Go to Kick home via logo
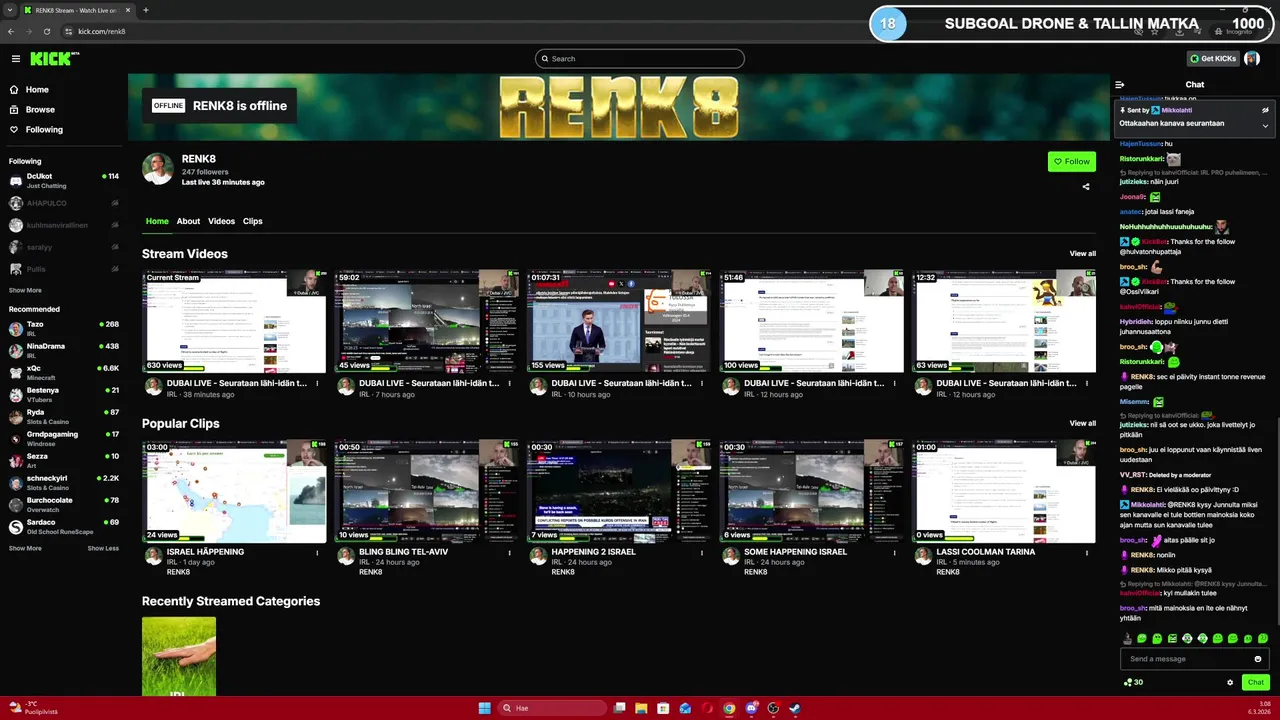Screen dimensions: 1280x720 click(54, 59)
